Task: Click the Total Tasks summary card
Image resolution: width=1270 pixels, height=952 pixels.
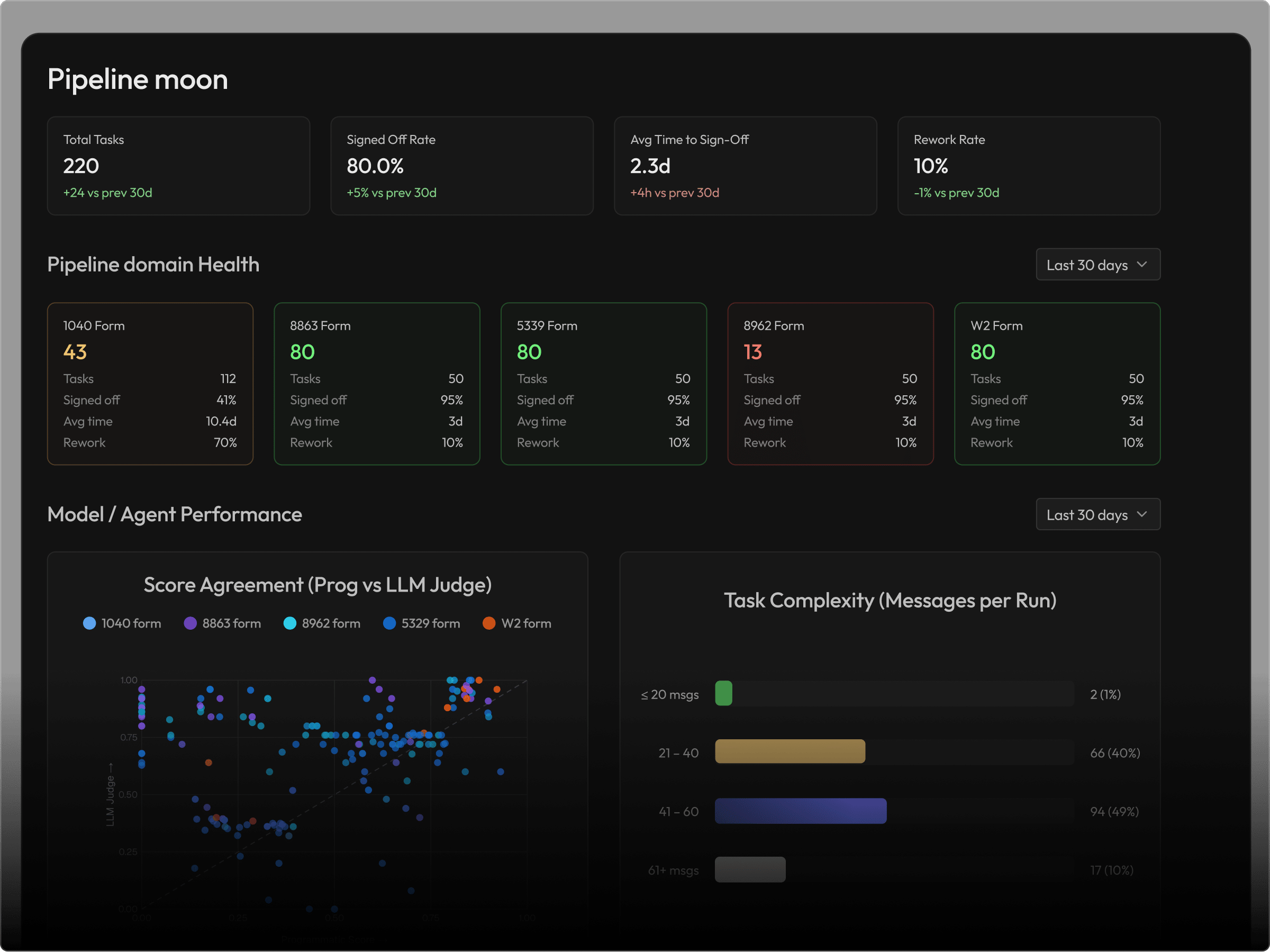Action: [x=178, y=166]
